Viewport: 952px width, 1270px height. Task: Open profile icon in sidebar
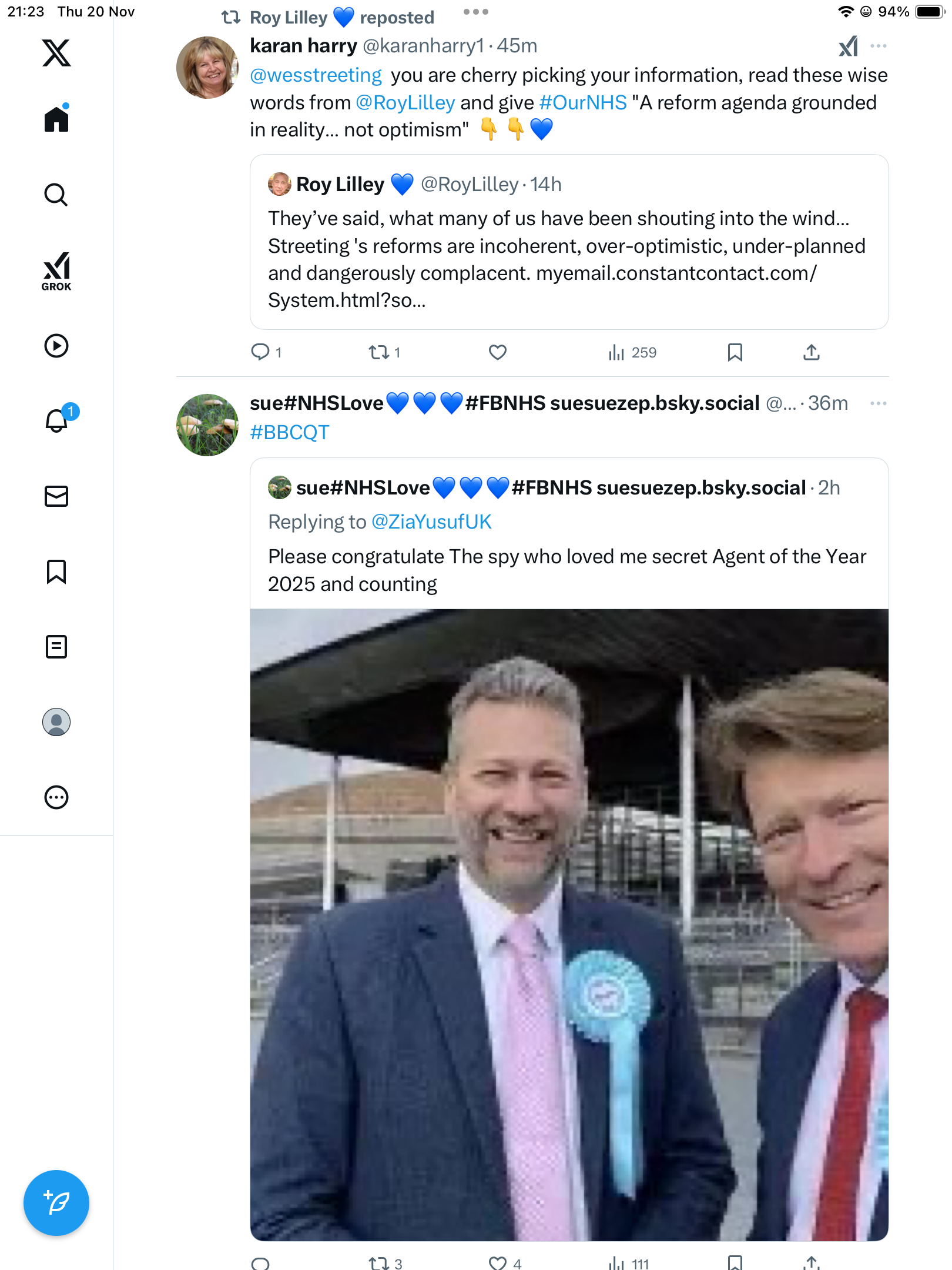coord(56,722)
